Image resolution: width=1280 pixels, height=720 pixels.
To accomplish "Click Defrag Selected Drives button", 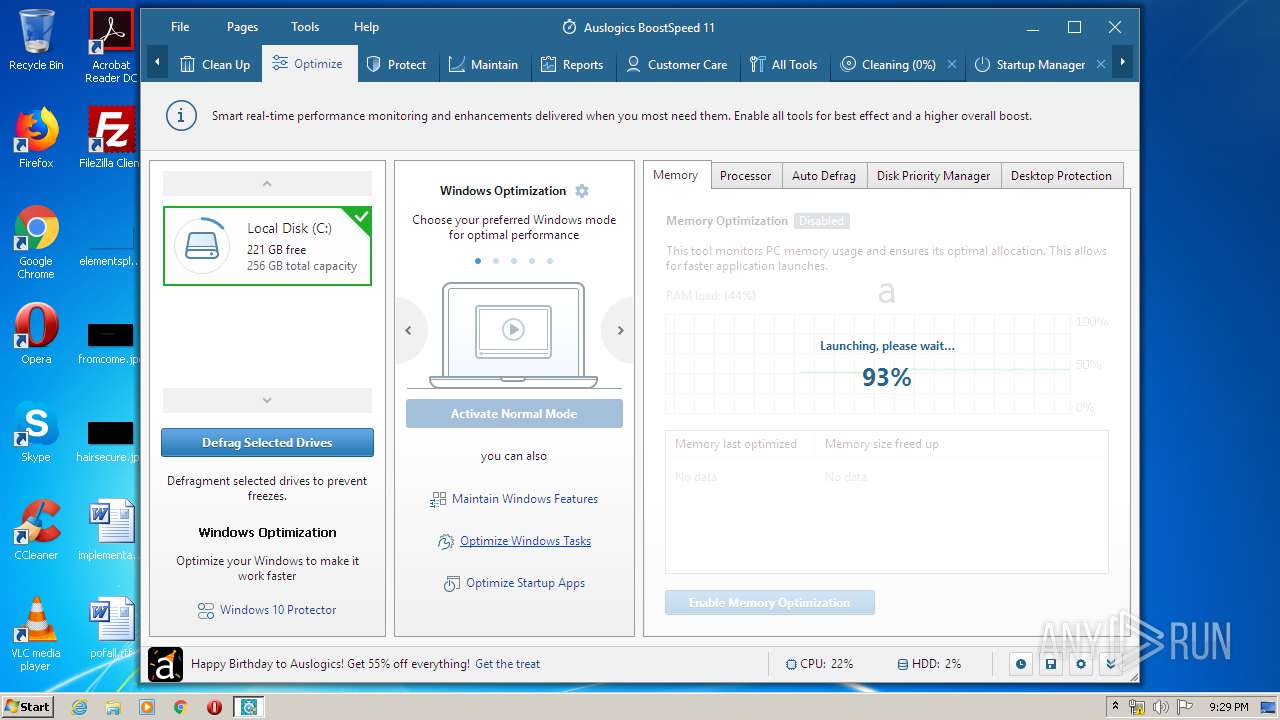I will (x=267, y=443).
